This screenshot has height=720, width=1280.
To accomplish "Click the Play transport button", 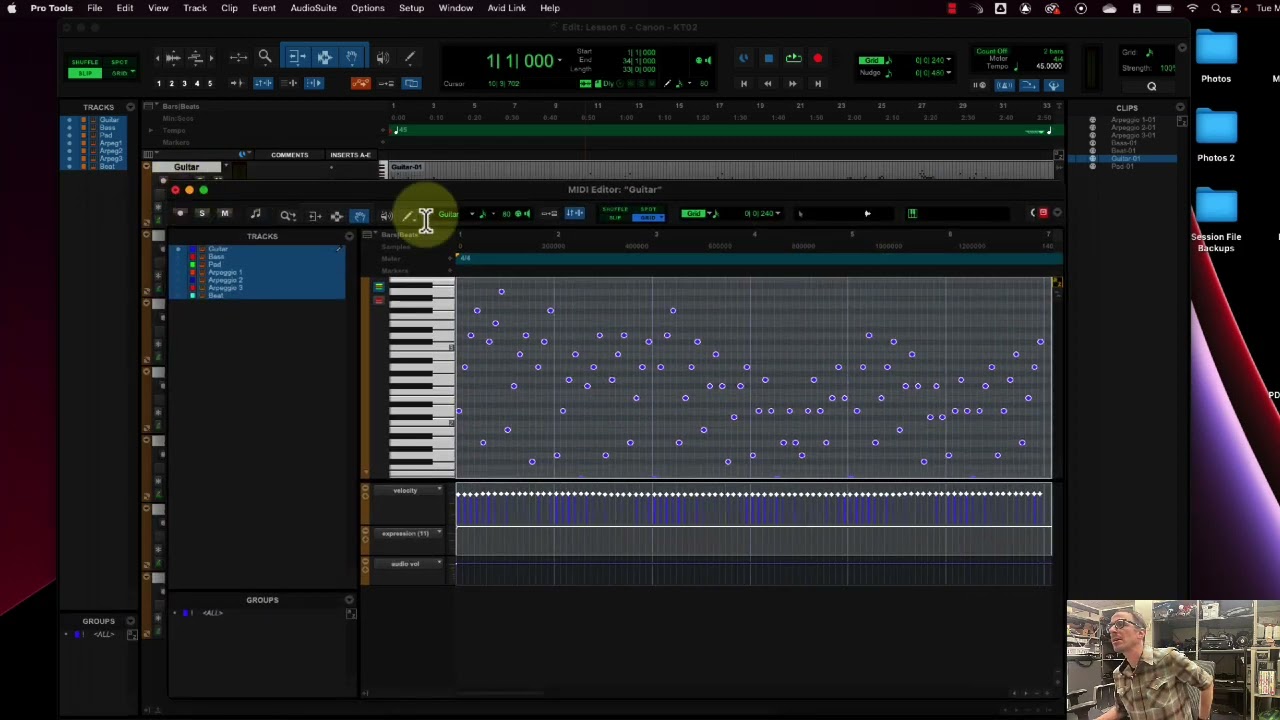I will coord(793,59).
